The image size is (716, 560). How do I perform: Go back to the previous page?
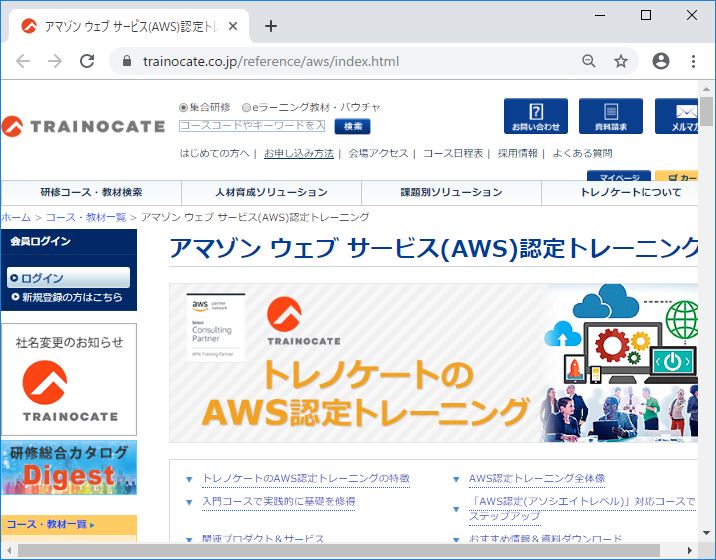pyautogui.click(x=23, y=61)
